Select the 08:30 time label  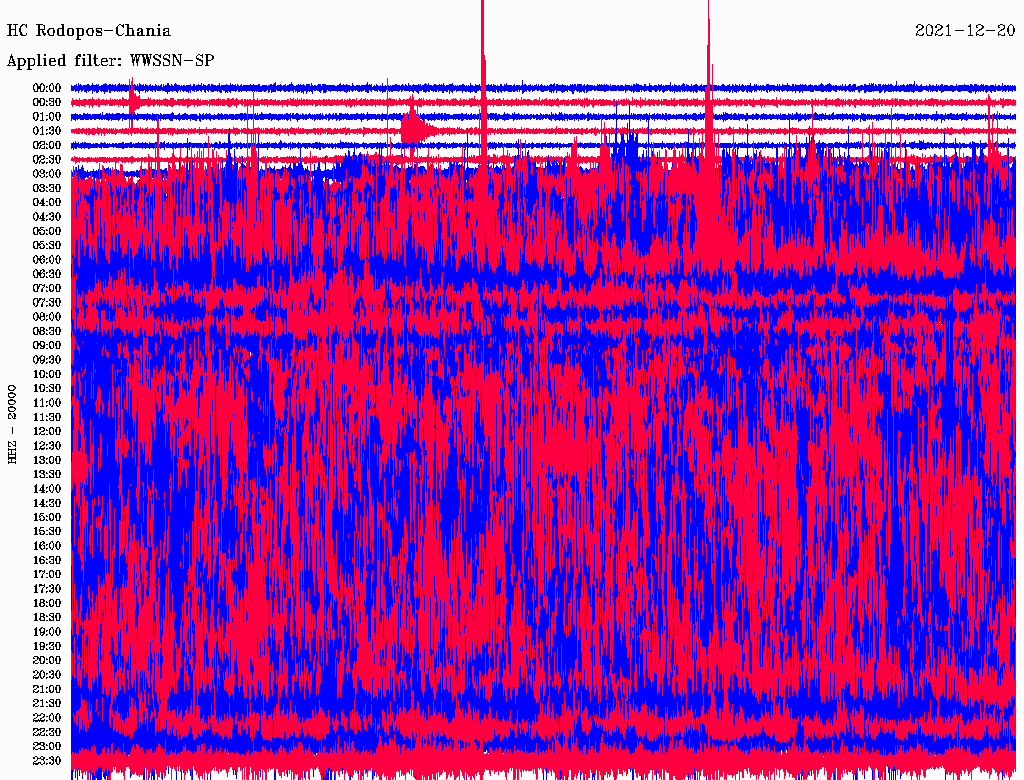pos(47,331)
